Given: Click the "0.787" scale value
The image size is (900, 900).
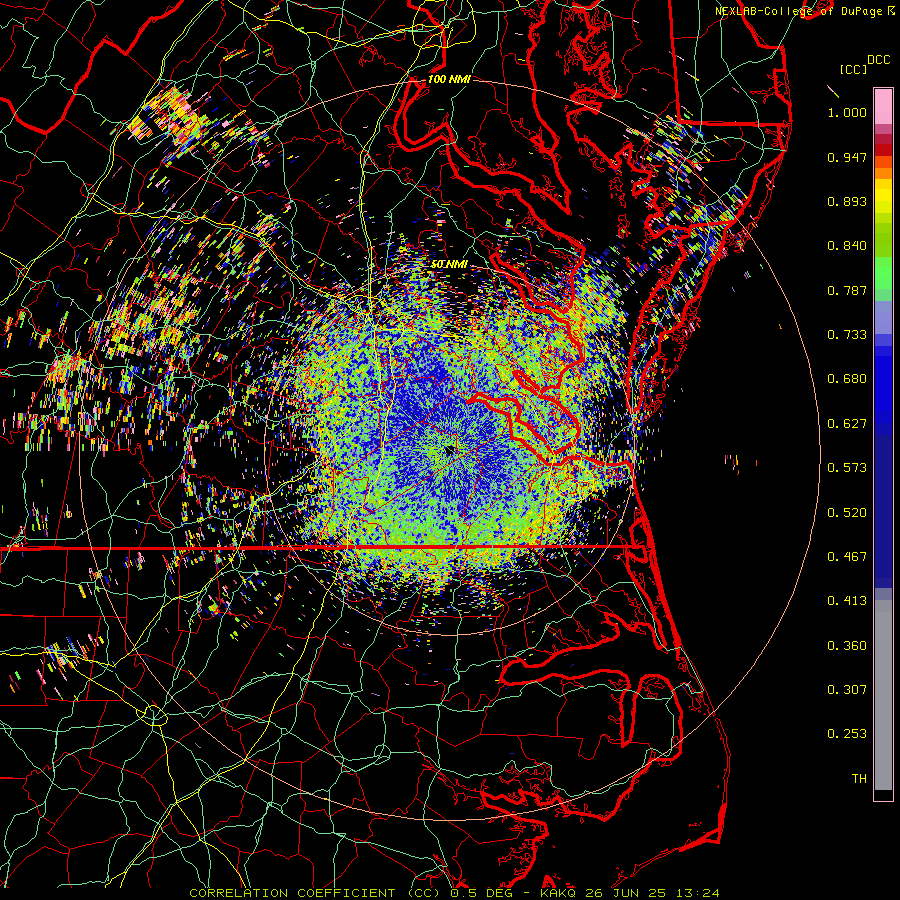Looking at the screenshot, I should pyautogui.click(x=847, y=290).
